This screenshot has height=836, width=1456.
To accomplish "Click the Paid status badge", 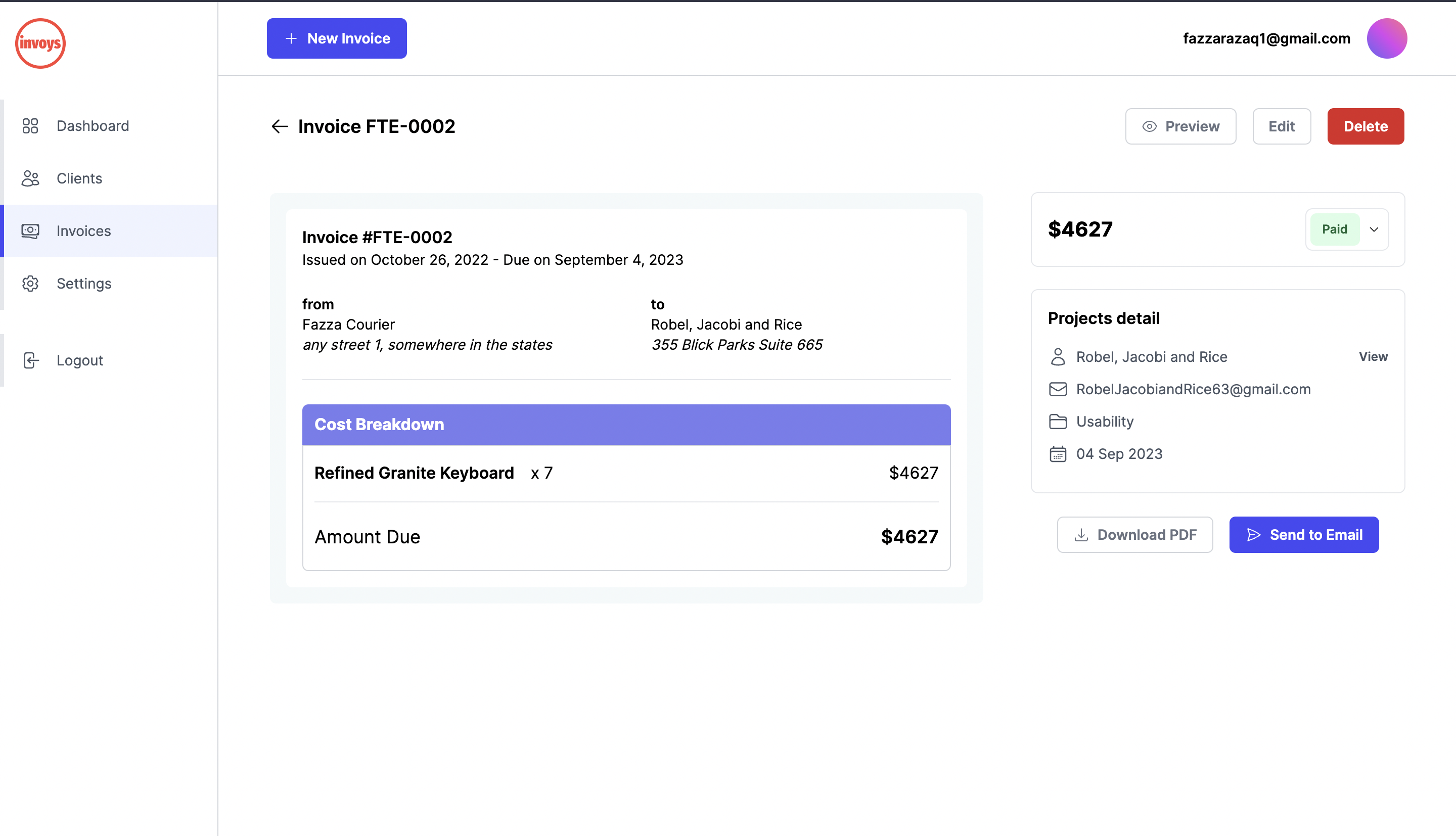I will pos(1334,229).
